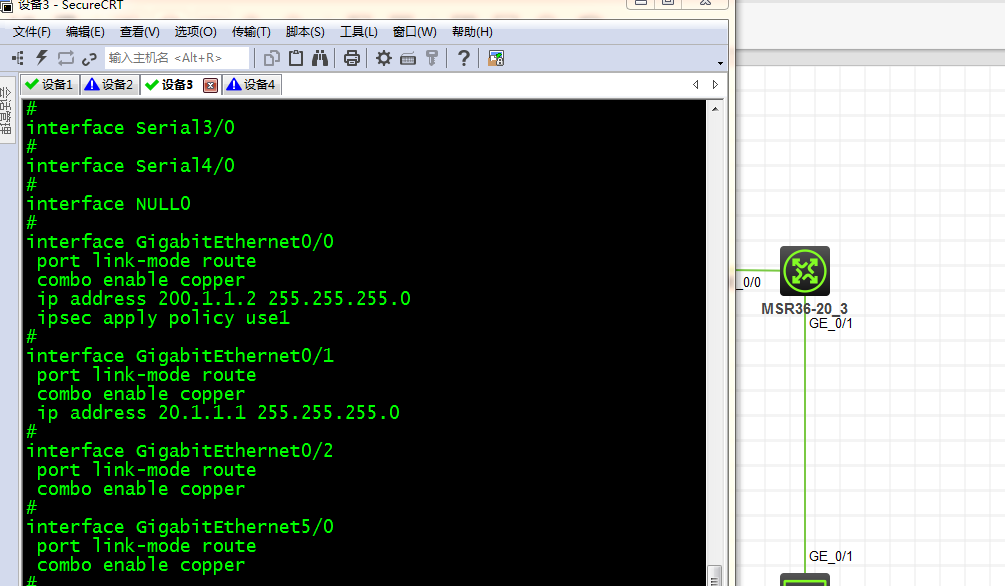
Task: Open the 编辑(E) menu
Action: [85, 32]
